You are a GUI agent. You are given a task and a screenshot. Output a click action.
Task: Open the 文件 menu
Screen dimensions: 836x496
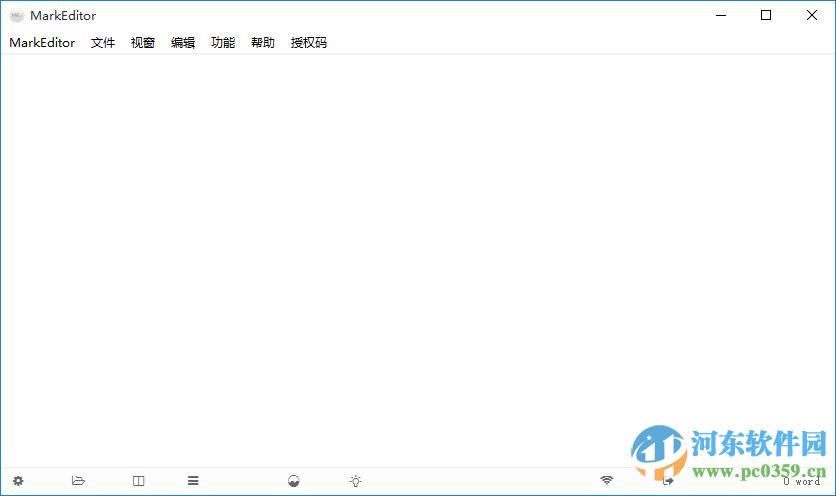(103, 43)
